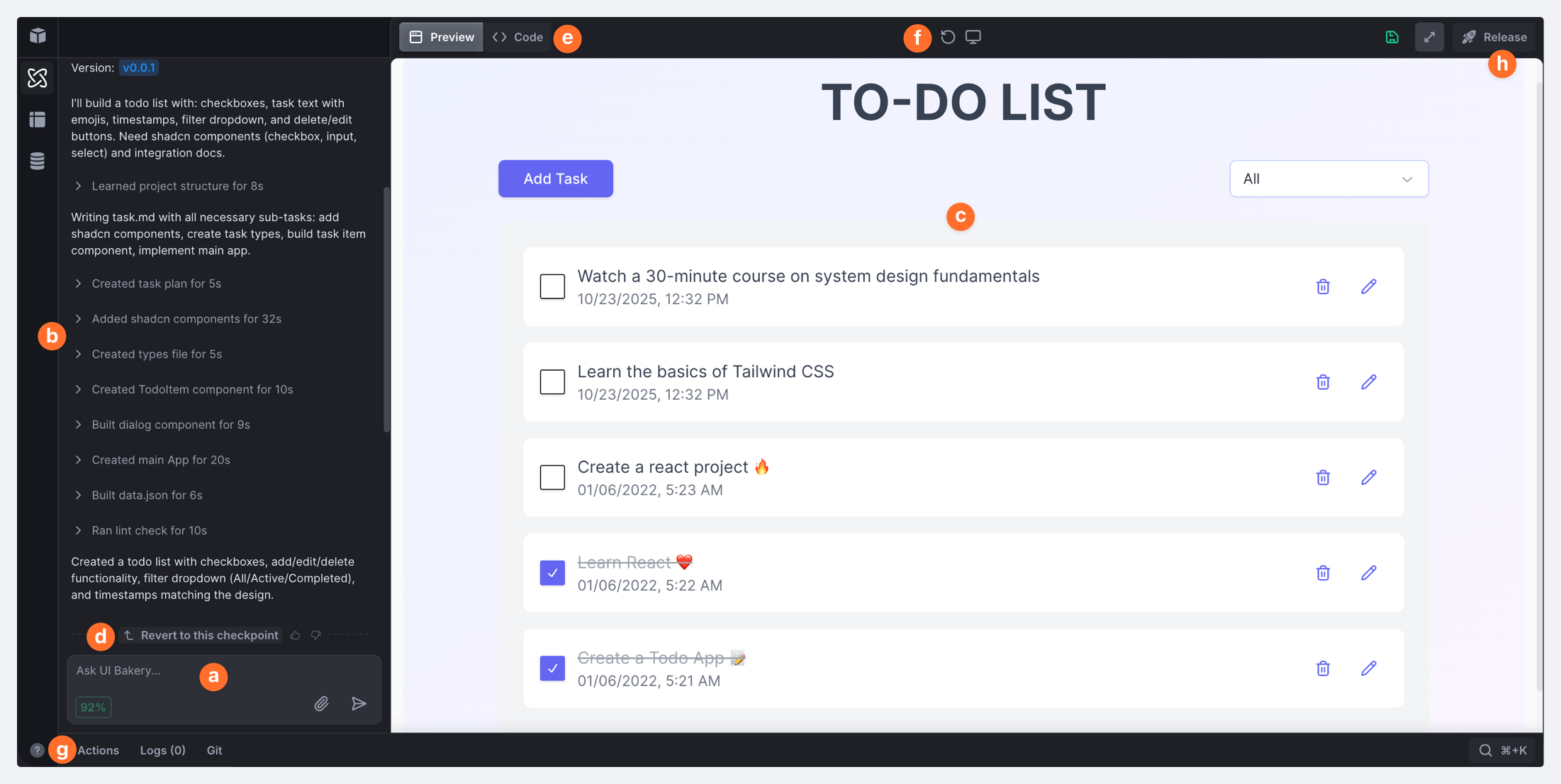Edit the 'Create a react project' task
This screenshot has height=784, width=1561.
click(1369, 477)
